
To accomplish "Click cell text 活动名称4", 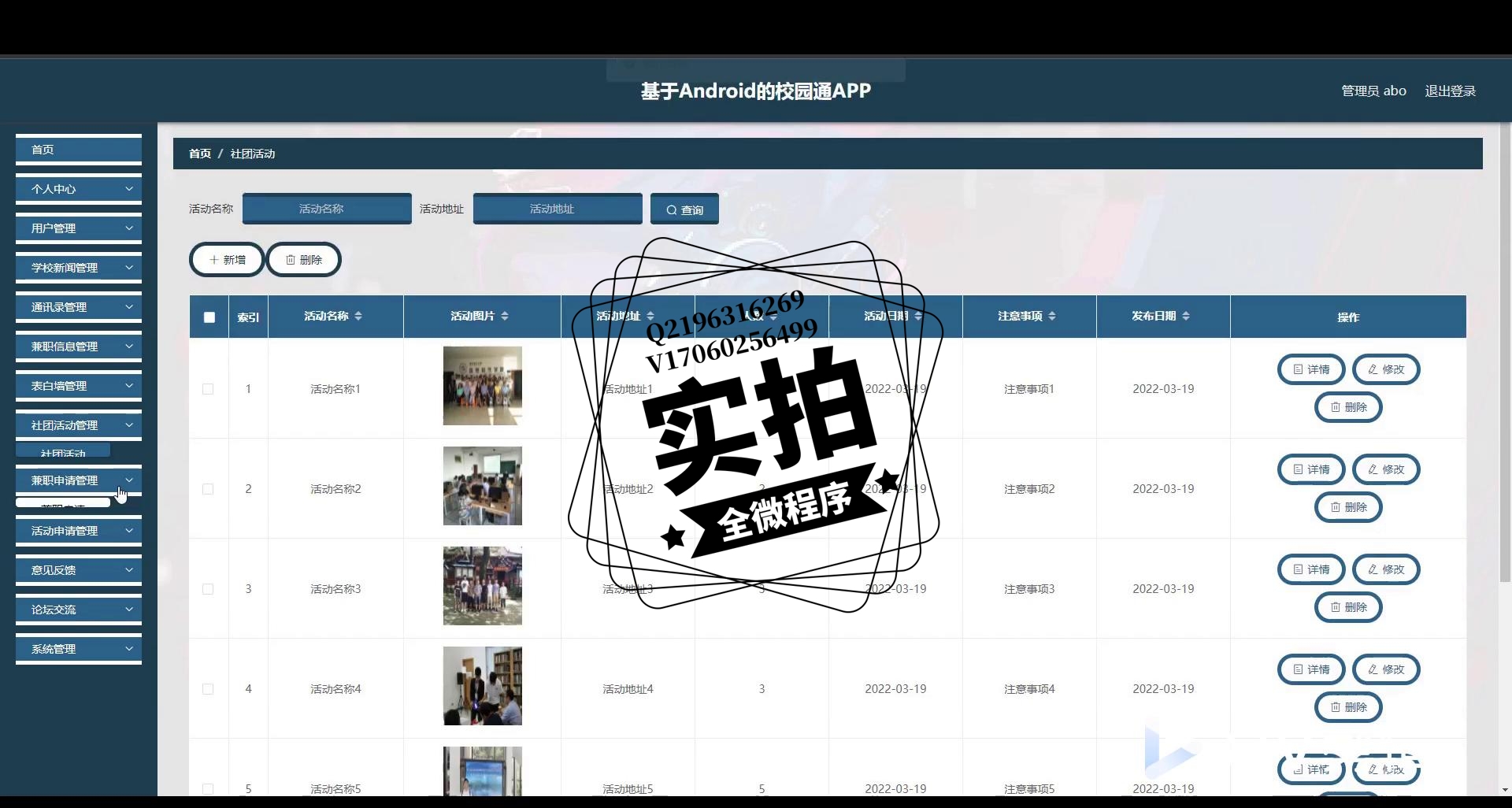I will tap(335, 689).
